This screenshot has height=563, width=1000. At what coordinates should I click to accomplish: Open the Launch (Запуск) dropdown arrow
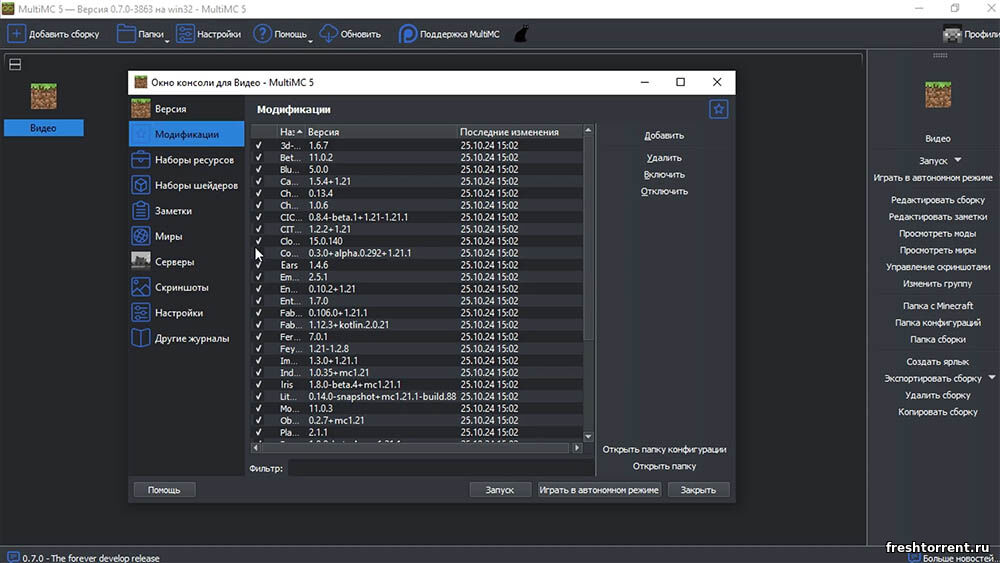[x=957, y=160]
